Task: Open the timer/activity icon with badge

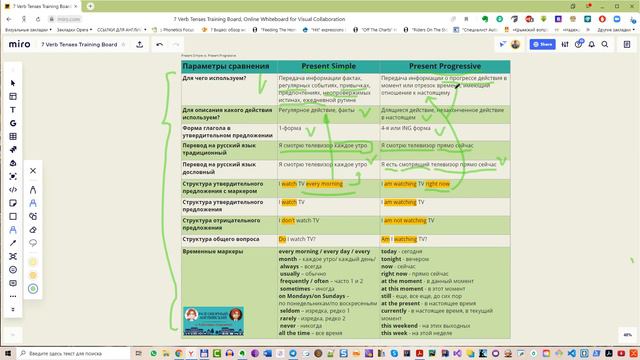Action: [x=578, y=44]
